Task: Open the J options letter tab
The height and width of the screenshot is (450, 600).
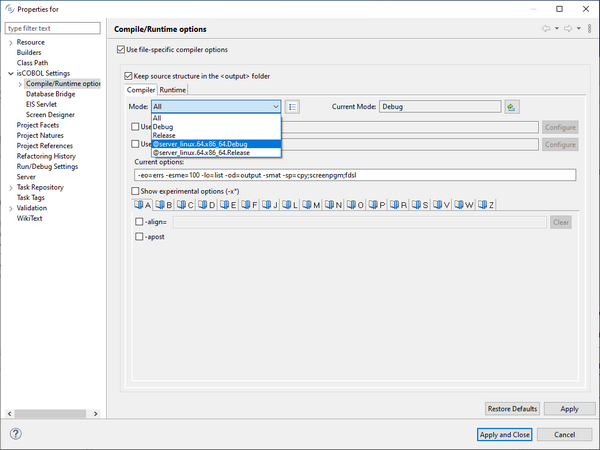Action: (x=269, y=205)
